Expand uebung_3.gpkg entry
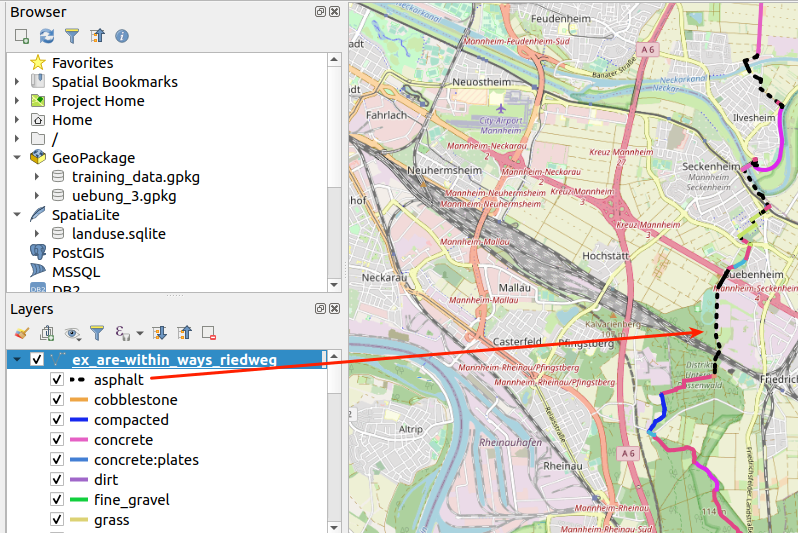The height and width of the screenshot is (533, 798). click(x=37, y=195)
